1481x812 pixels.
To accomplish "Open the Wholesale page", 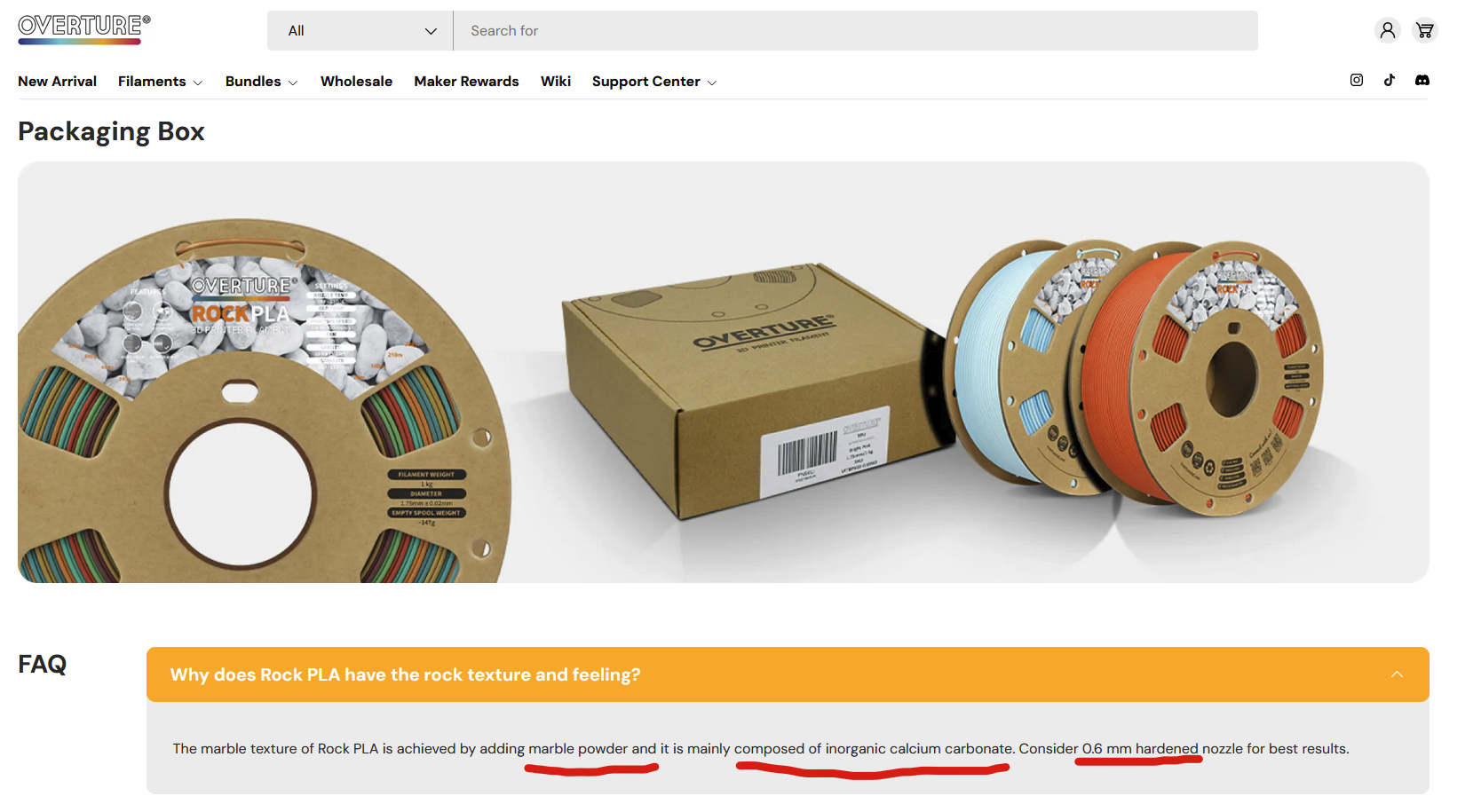I will (356, 82).
